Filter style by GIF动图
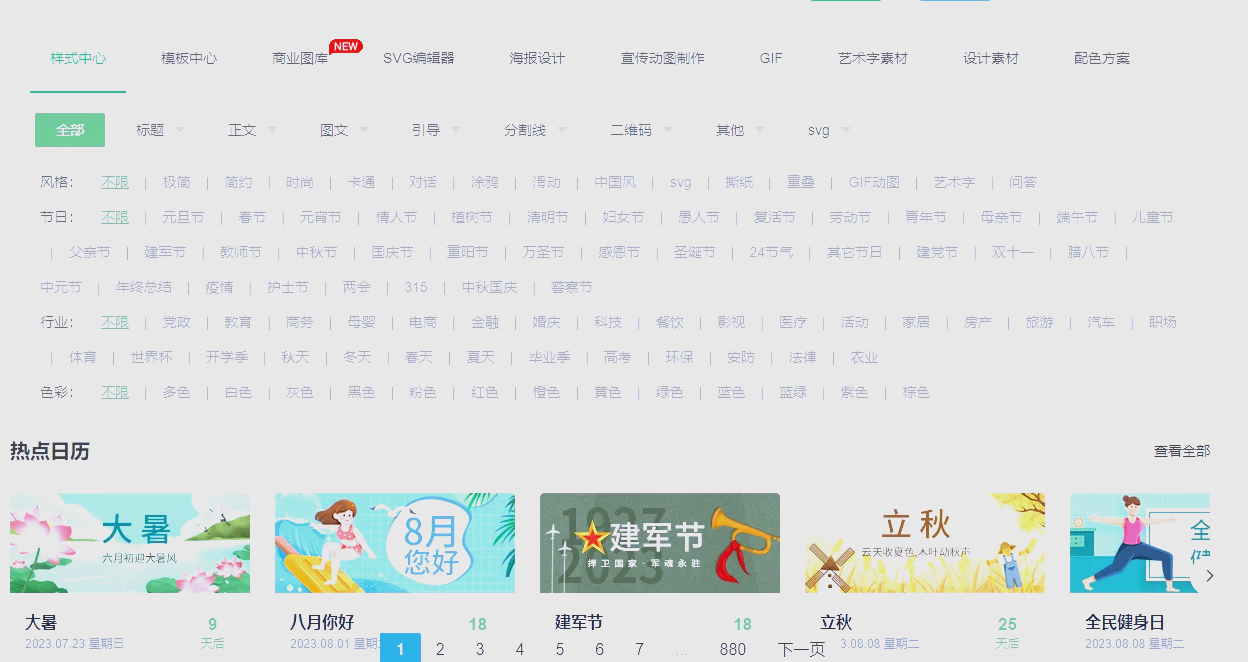The image size is (1248, 662). [x=874, y=182]
